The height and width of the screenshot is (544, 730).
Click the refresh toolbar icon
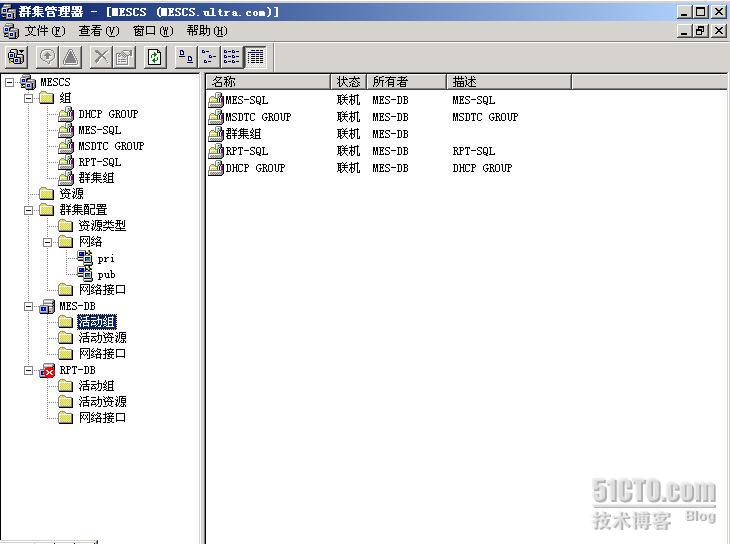pos(155,57)
